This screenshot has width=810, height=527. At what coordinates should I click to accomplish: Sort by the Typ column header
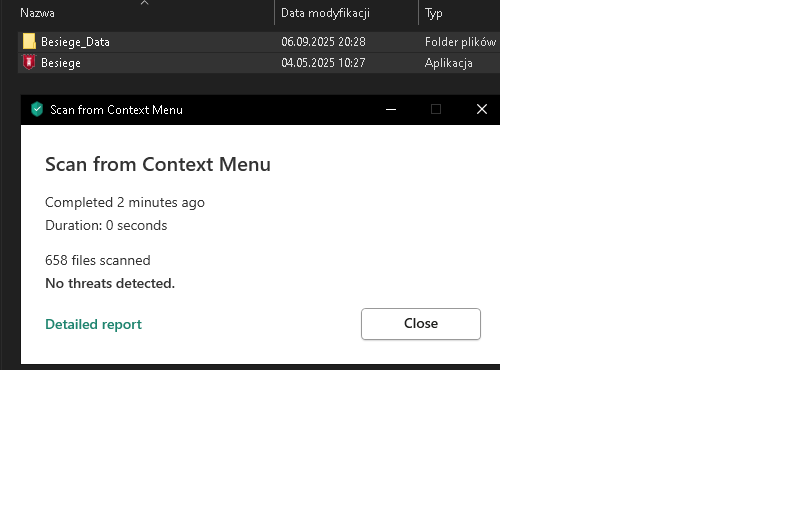[434, 13]
